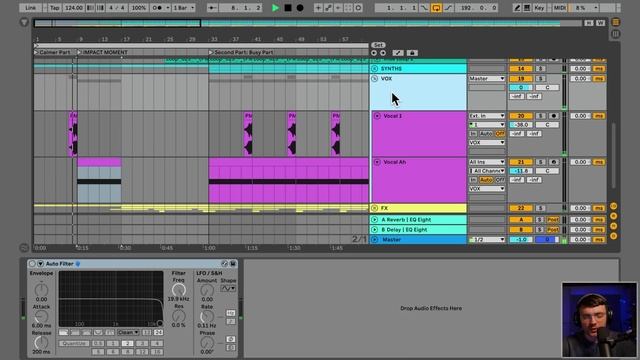Fold Auto Filter device with triangle icon
This screenshot has height=360, width=640.
coord(40,264)
